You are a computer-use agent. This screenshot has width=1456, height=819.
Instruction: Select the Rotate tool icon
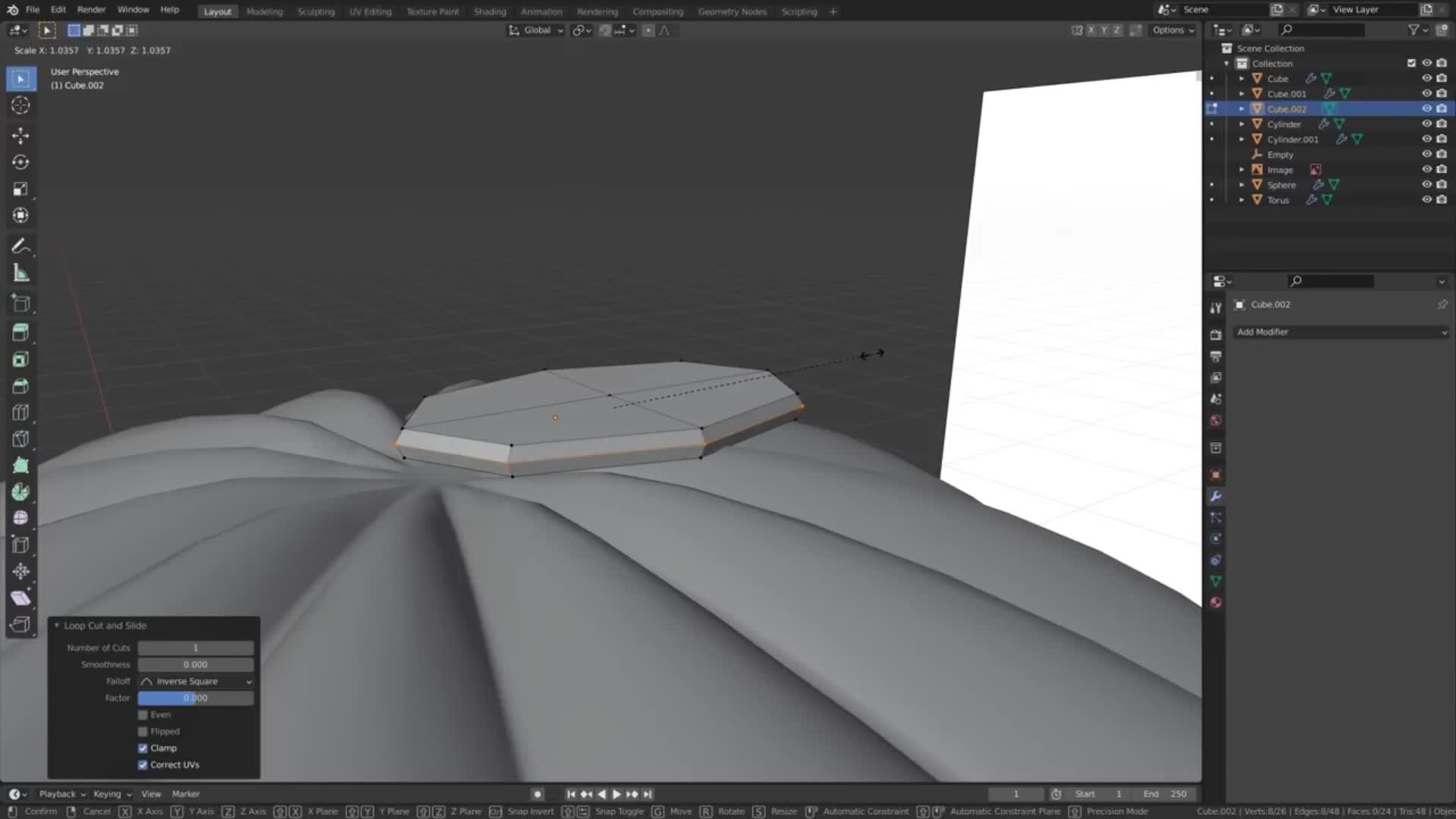20,162
